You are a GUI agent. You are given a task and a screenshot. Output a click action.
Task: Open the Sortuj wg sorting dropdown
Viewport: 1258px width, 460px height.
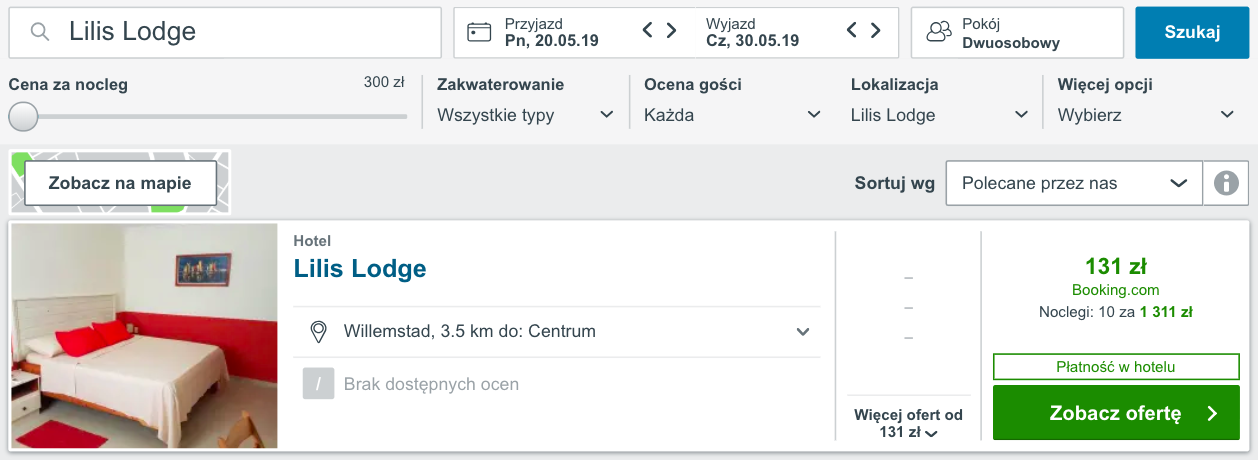1074,183
